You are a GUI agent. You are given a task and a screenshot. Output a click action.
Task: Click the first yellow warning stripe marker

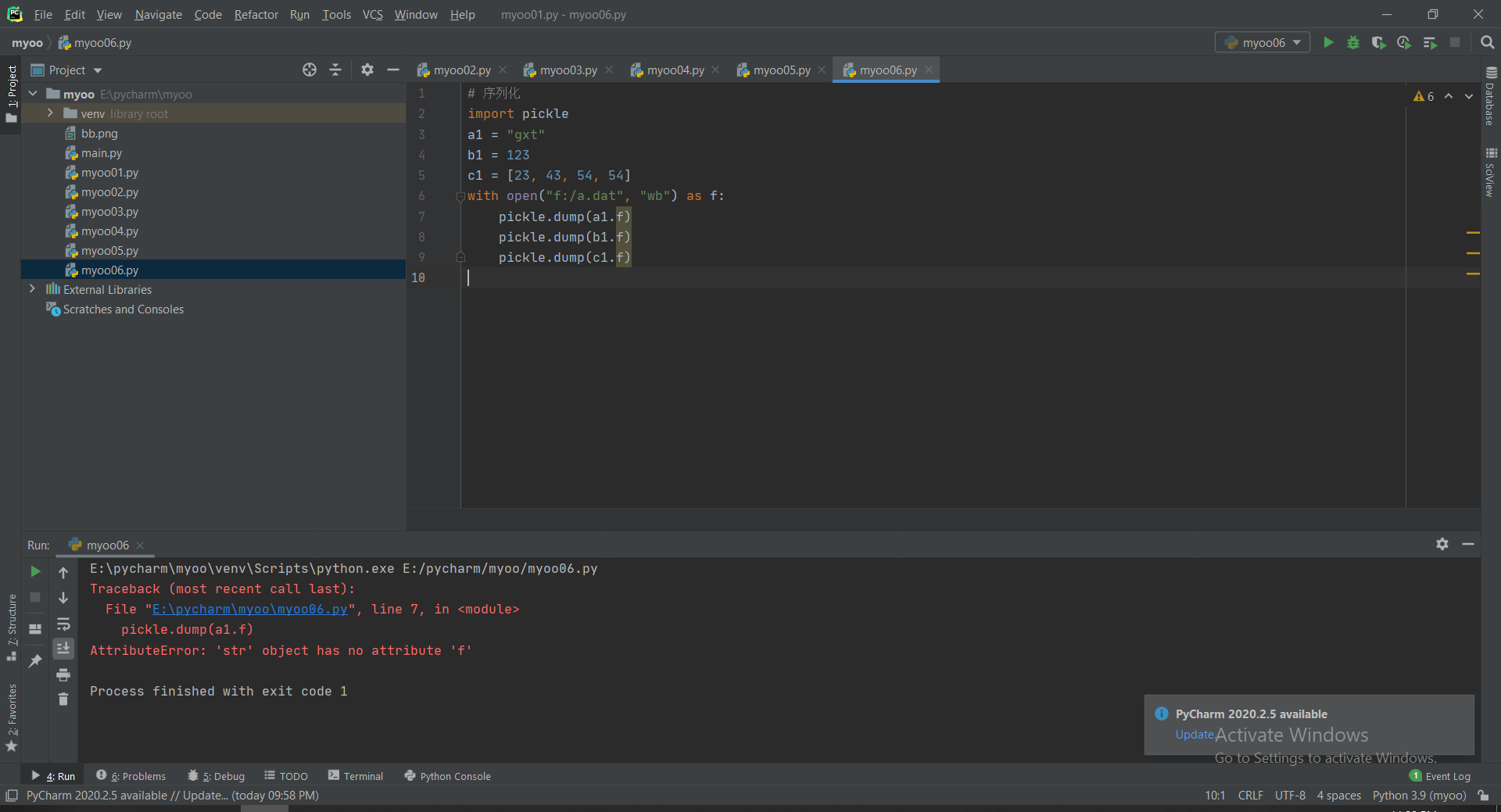coord(1473,233)
